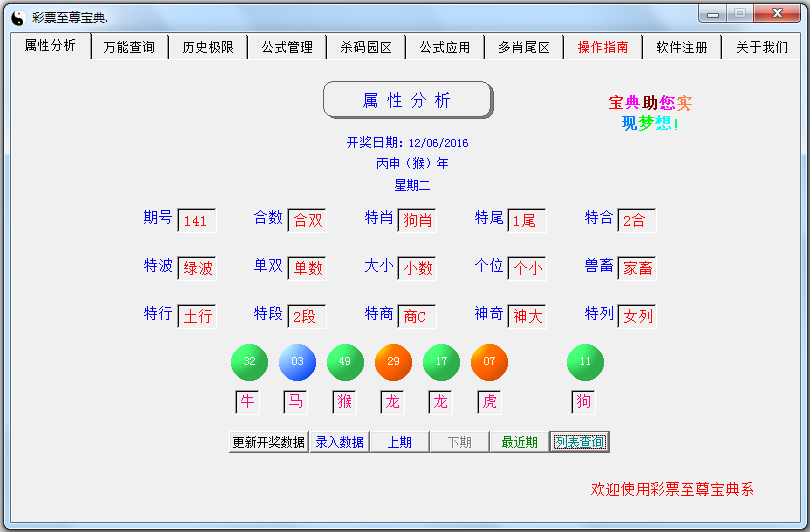
Task: Click the 神奇 field showing 神大
Action: (527, 316)
